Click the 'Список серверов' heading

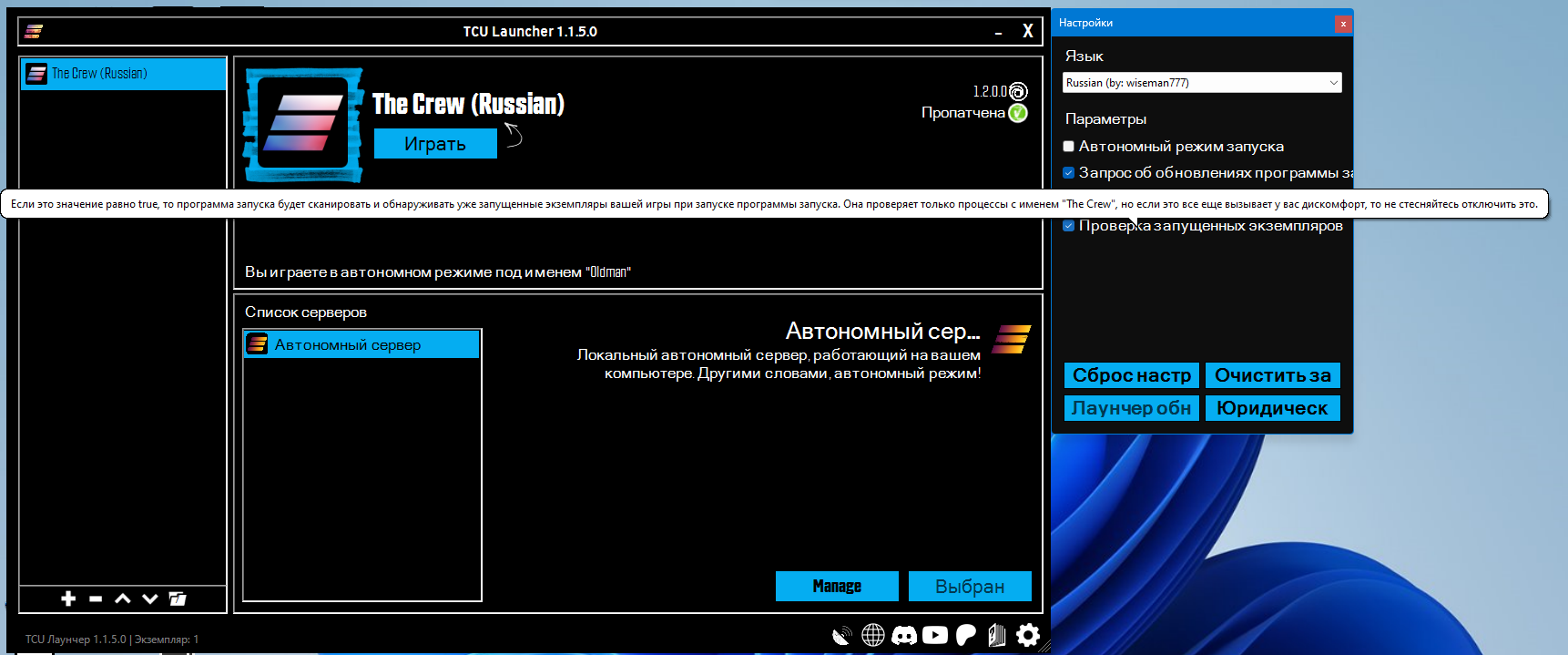click(306, 312)
